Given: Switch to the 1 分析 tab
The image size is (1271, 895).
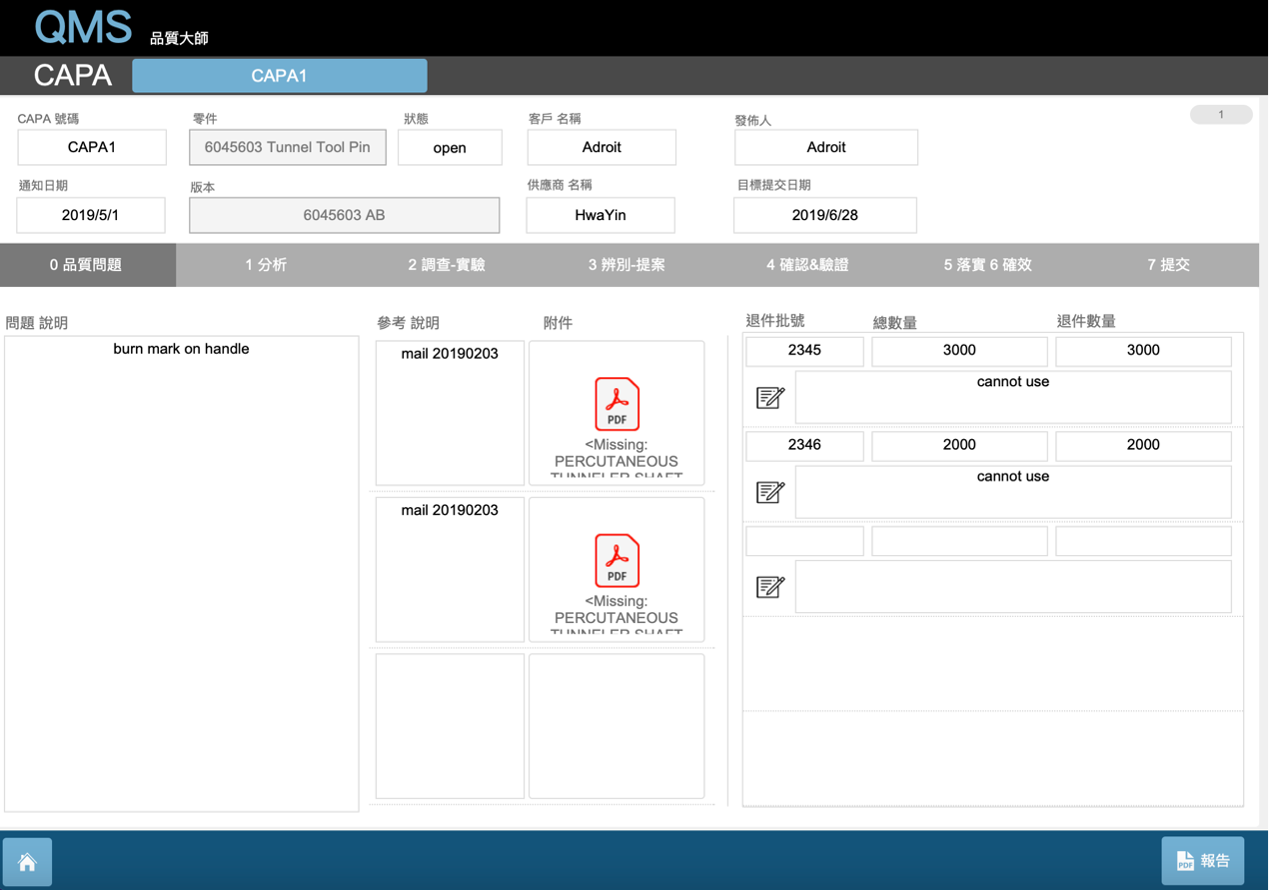Looking at the screenshot, I should point(266,265).
